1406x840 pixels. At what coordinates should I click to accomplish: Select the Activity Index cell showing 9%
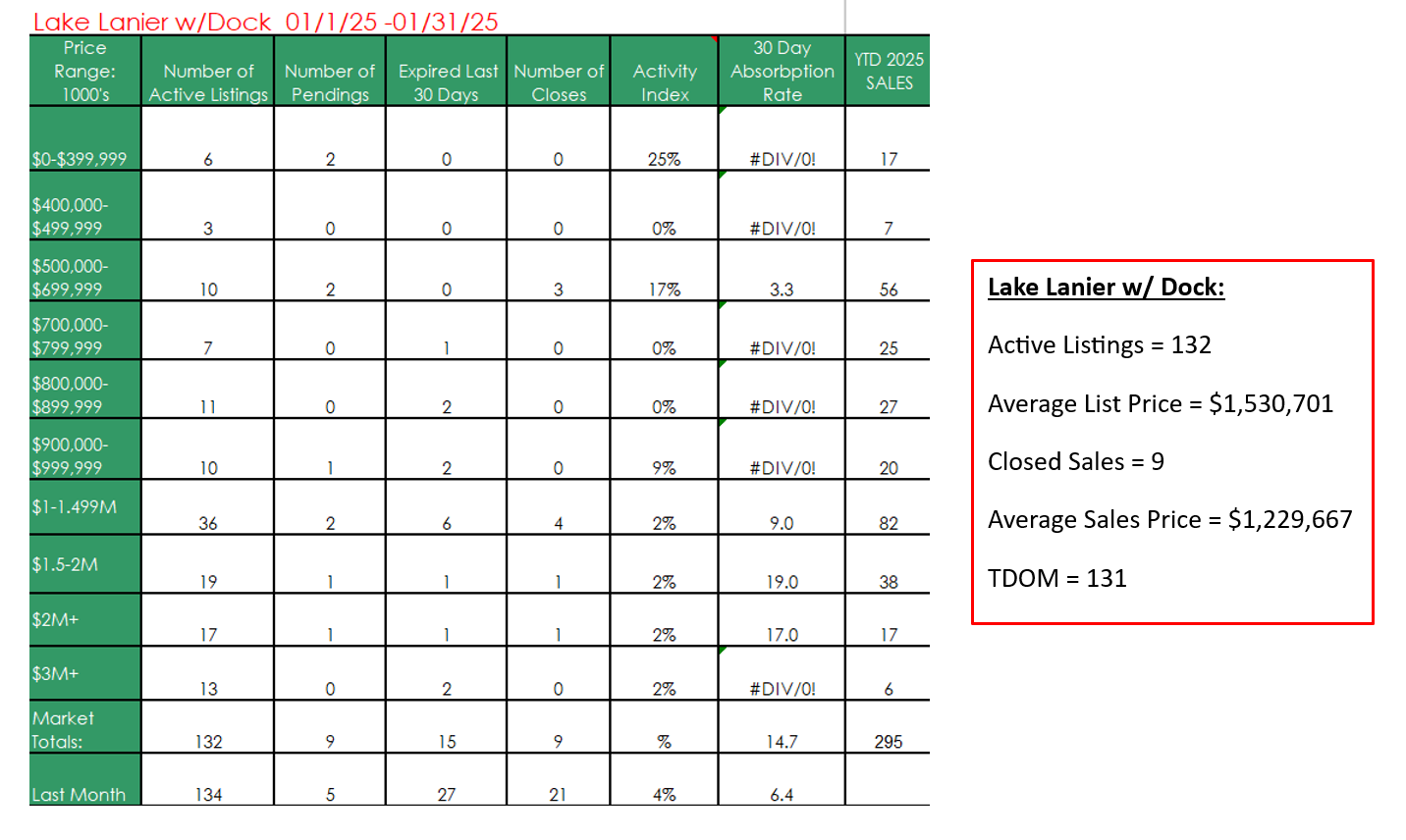665,468
